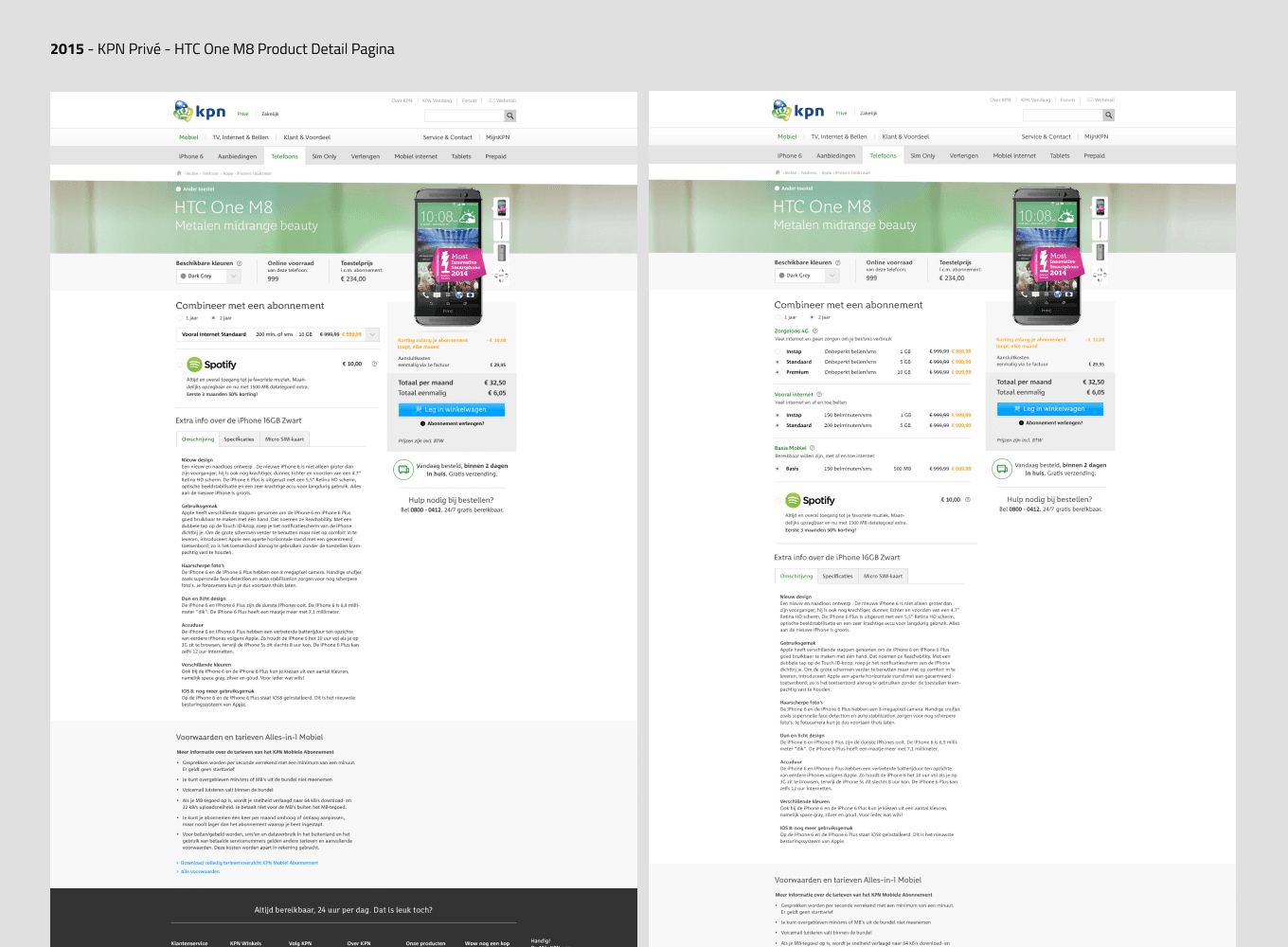
Task: Select Zorgeloos 4G Instap plan radio
Action: [x=778, y=351]
